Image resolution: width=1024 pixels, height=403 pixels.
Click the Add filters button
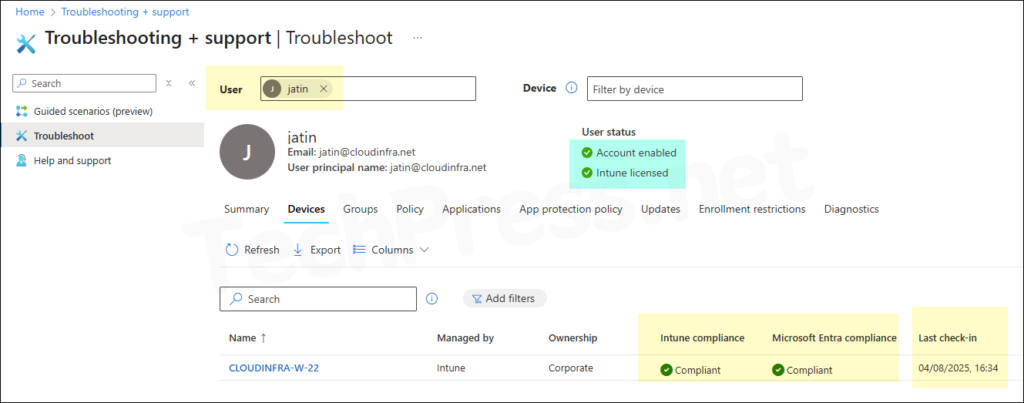(505, 298)
